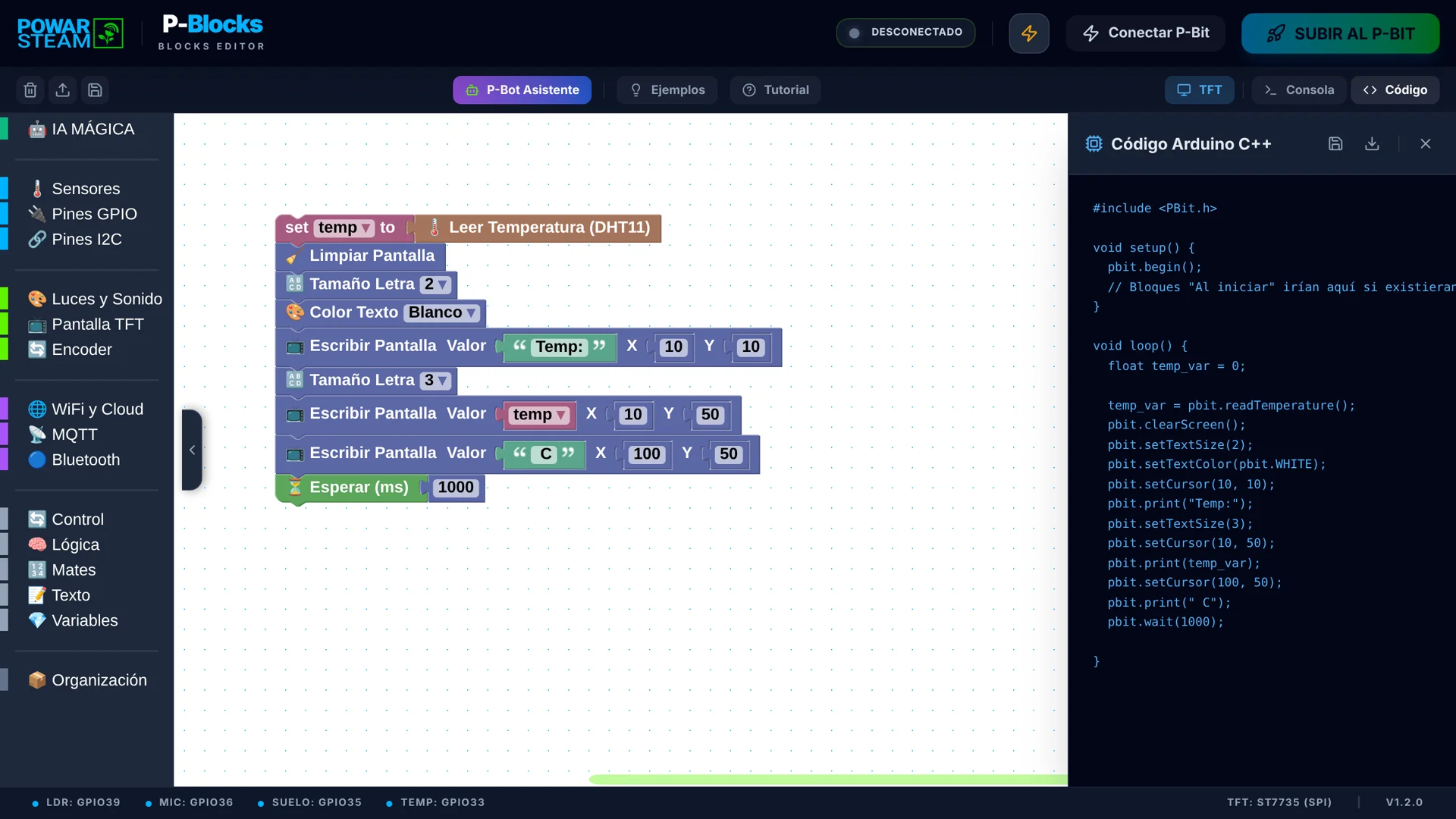Open the P-Bot Asistente
Viewport: 1456px width, 819px height.
tap(522, 90)
